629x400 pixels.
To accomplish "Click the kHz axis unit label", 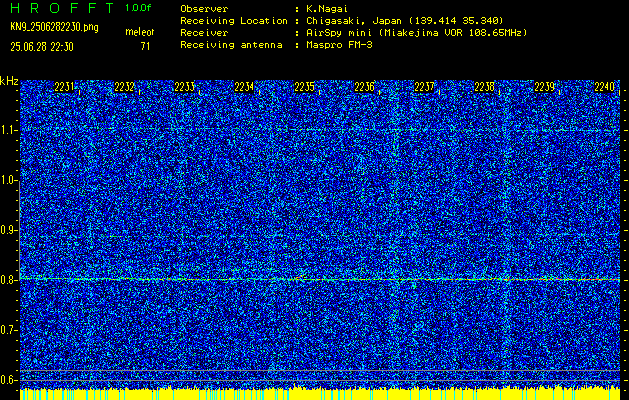I will tap(9, 81).
